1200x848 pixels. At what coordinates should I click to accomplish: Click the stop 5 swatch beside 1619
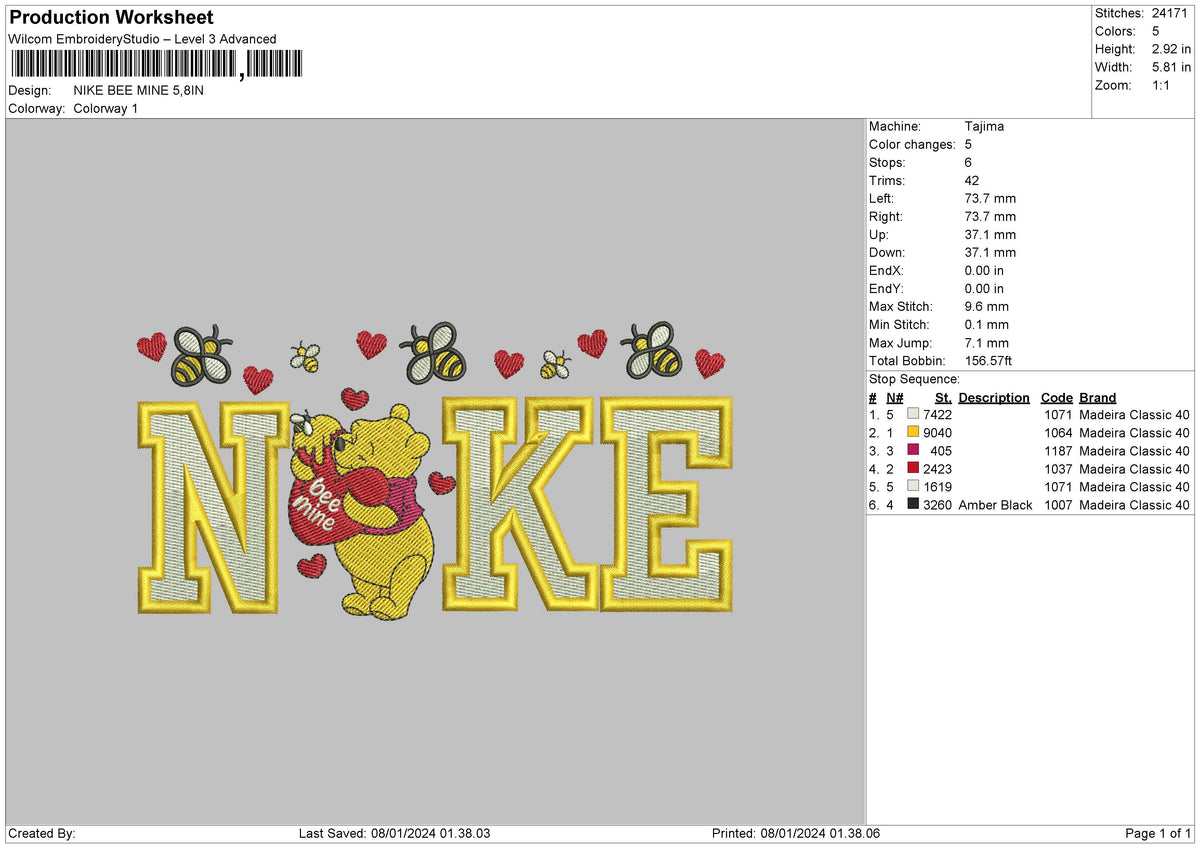pos(913,487)
